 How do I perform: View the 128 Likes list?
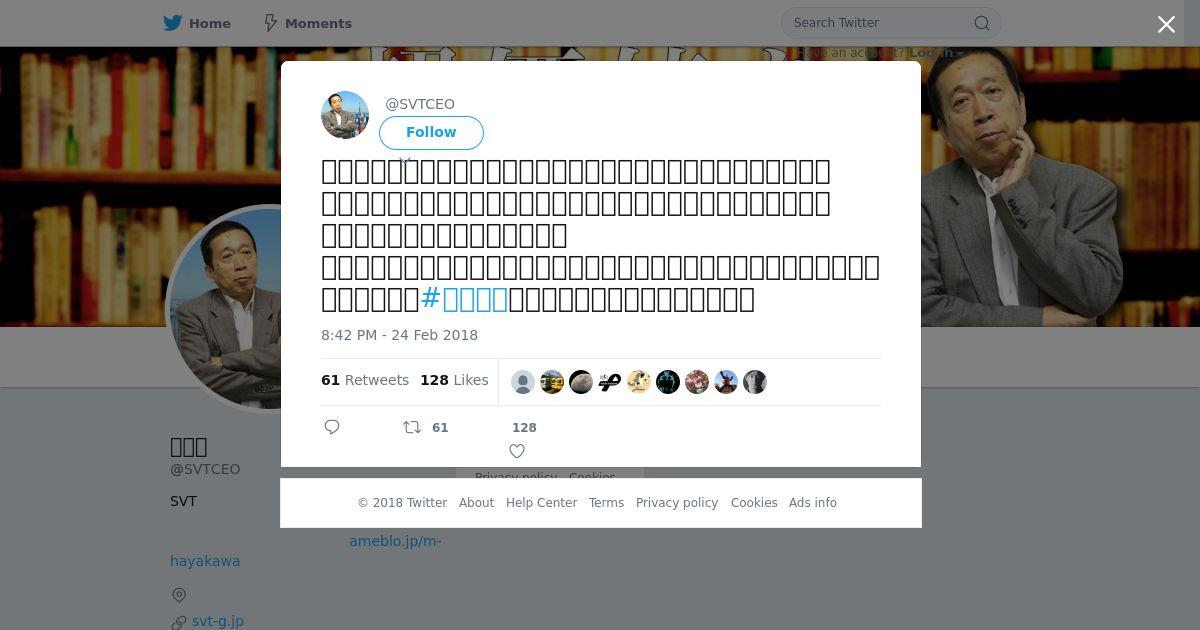pos(454,380)
